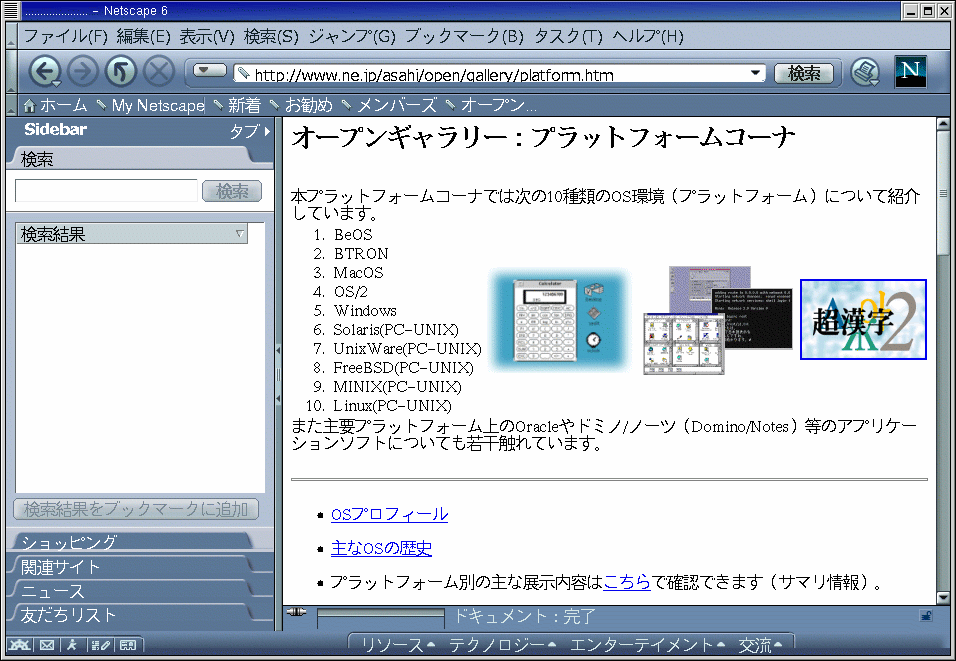Viewport: 956px width, 661px height.
Task: Open the dropdown button left of URL field
Action: pos(210,71)
